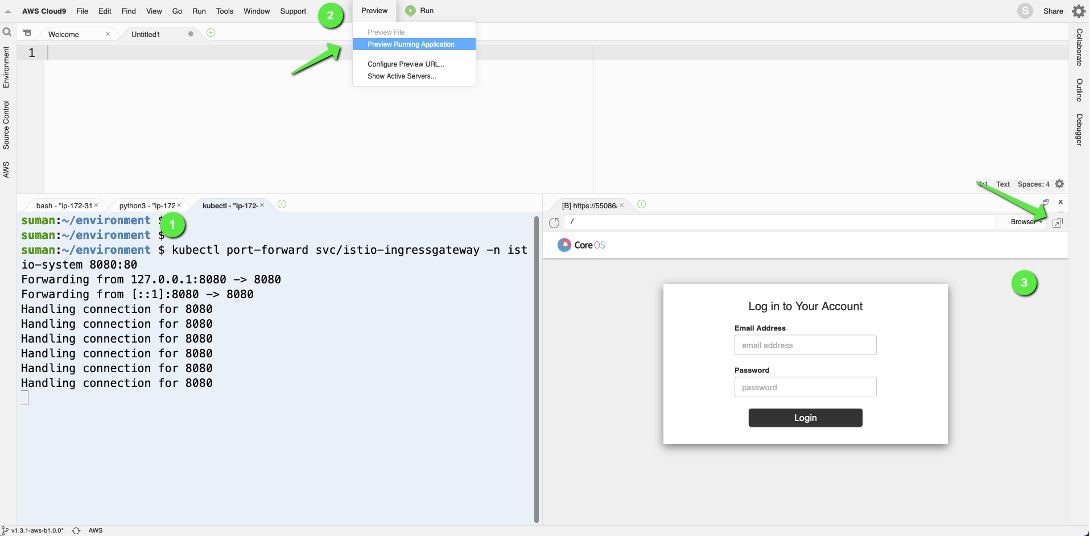Toggle the Source Control side panel
Image resolution: width=1090 pixels, height=536 pixels.
(x=6, y=125)
